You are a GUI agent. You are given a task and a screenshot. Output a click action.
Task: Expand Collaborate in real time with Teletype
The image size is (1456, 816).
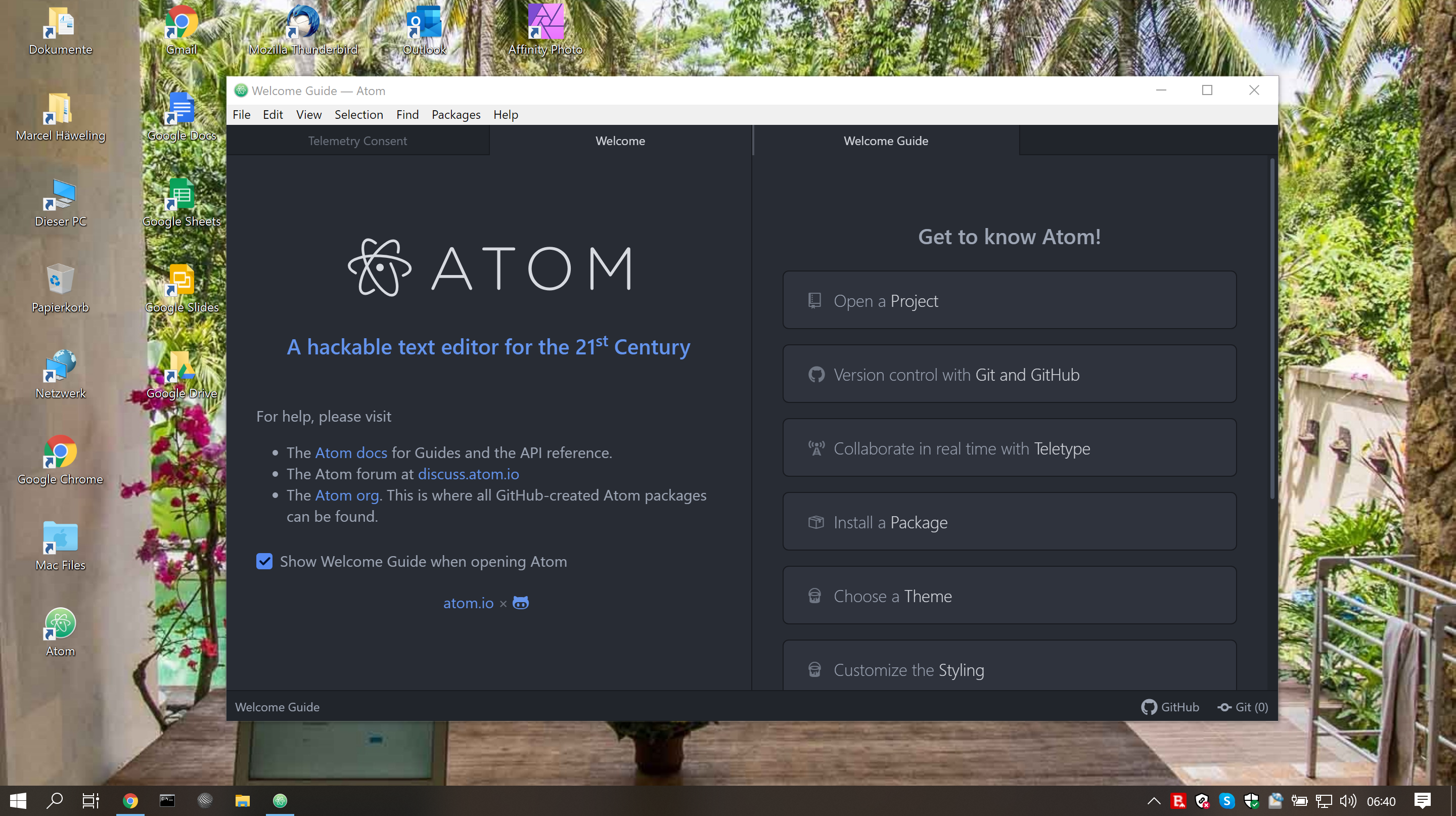pyautogui.click(x=1010, y=447)
